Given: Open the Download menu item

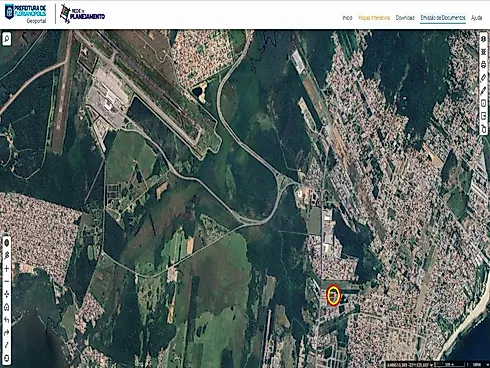Looking at the screenshot, I should 405,18.
